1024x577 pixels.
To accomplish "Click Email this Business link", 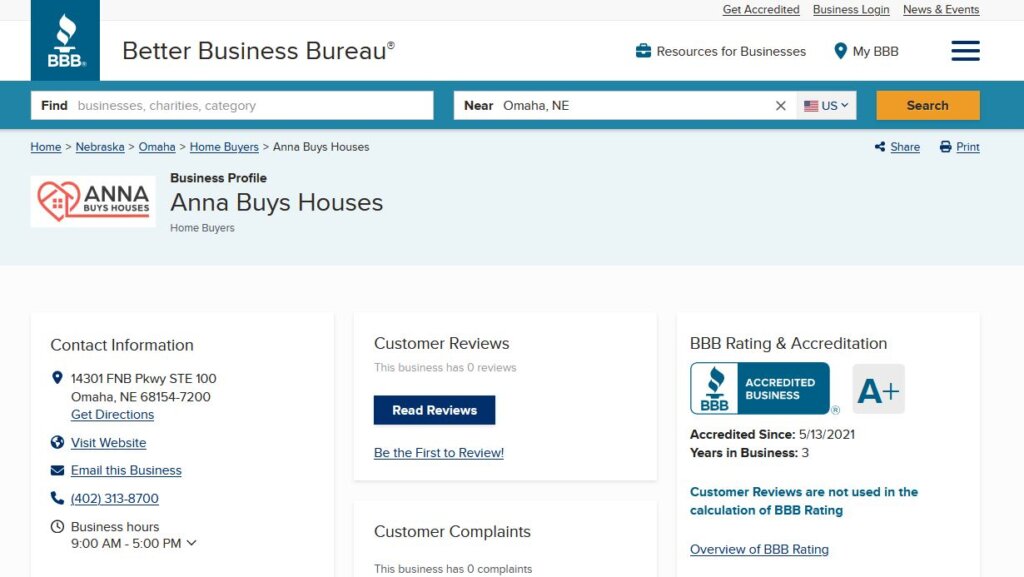I will tap(126, 470).
